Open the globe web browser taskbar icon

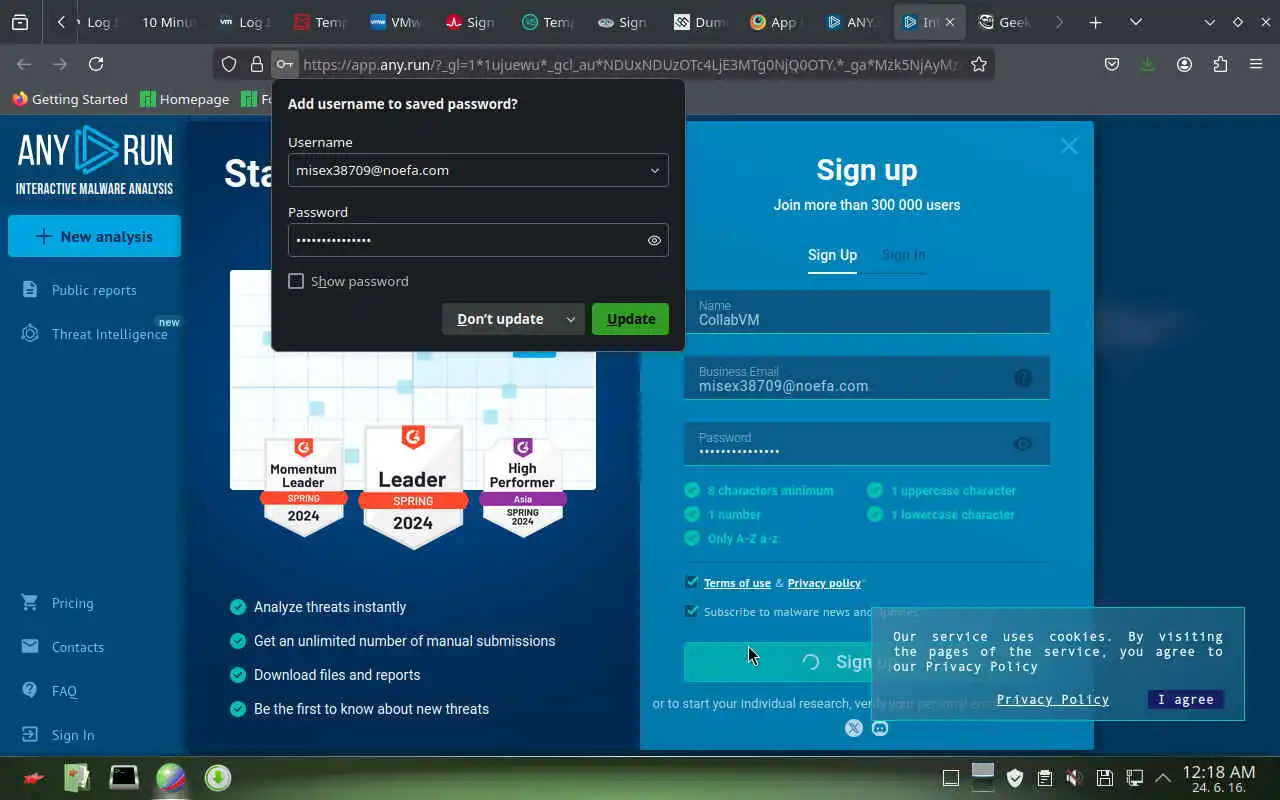[171, 777]
